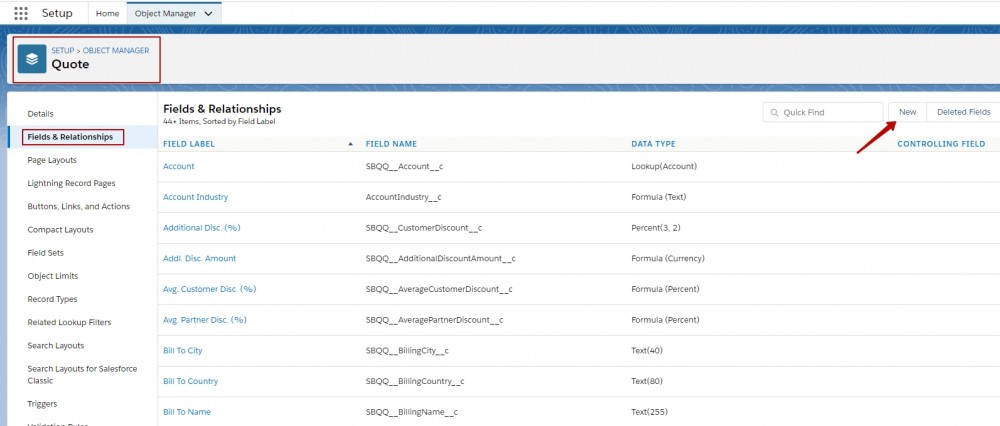Open Buttons, Links, and Actions
The width and height of the screenshot is (1000, 426).
click(x=78, y=207)
